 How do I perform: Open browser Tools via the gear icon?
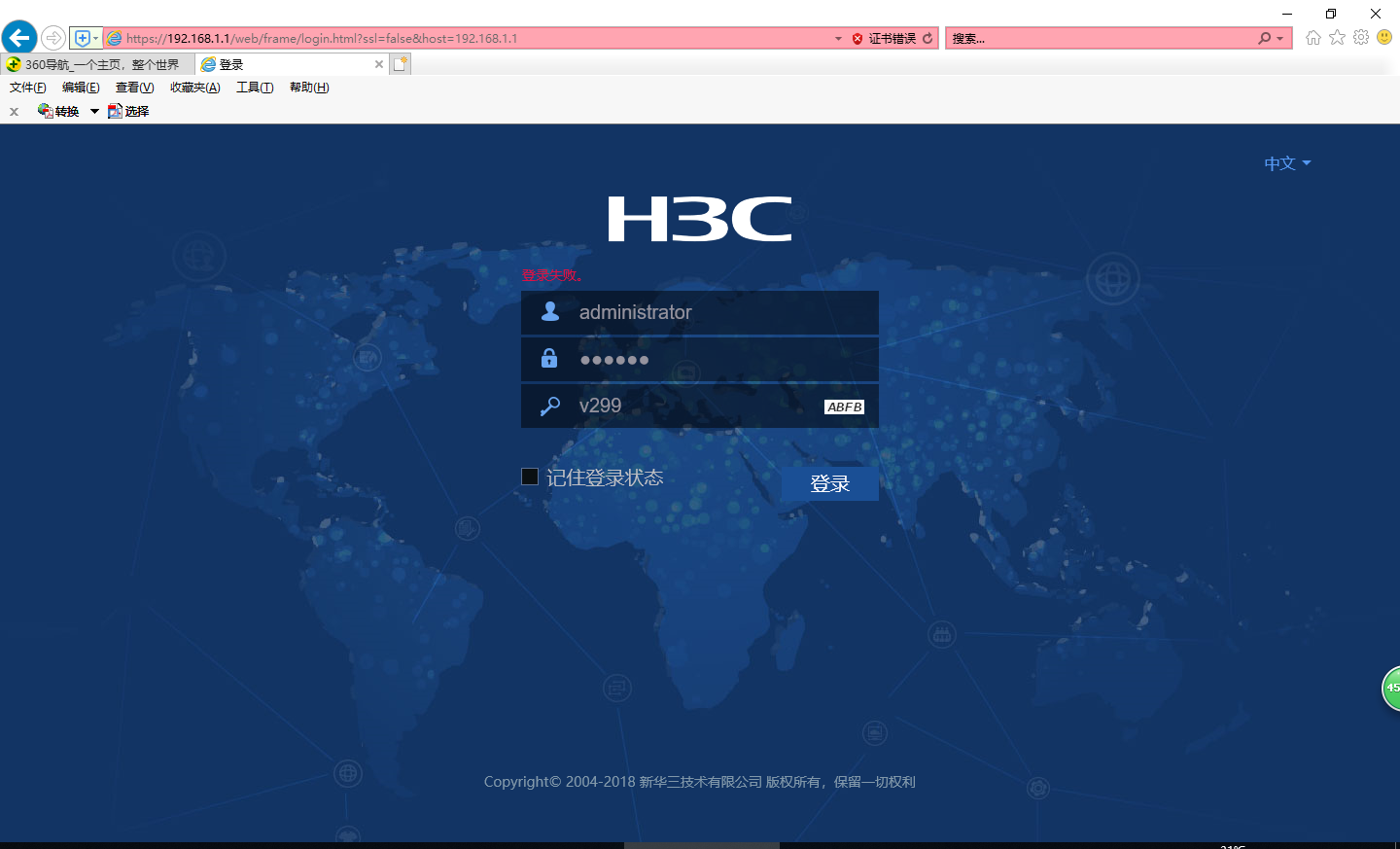point(1361,38)
